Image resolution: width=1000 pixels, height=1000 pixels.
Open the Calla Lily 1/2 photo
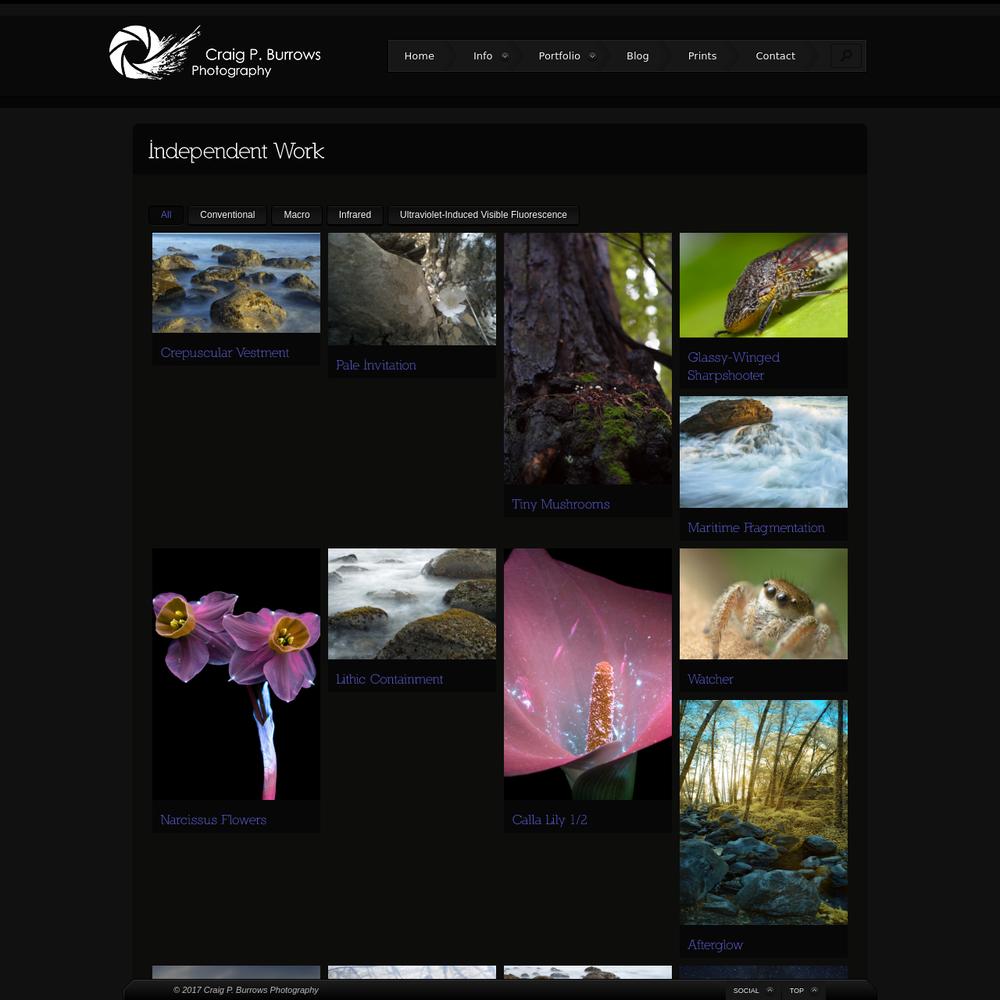(x=588, y=674)
